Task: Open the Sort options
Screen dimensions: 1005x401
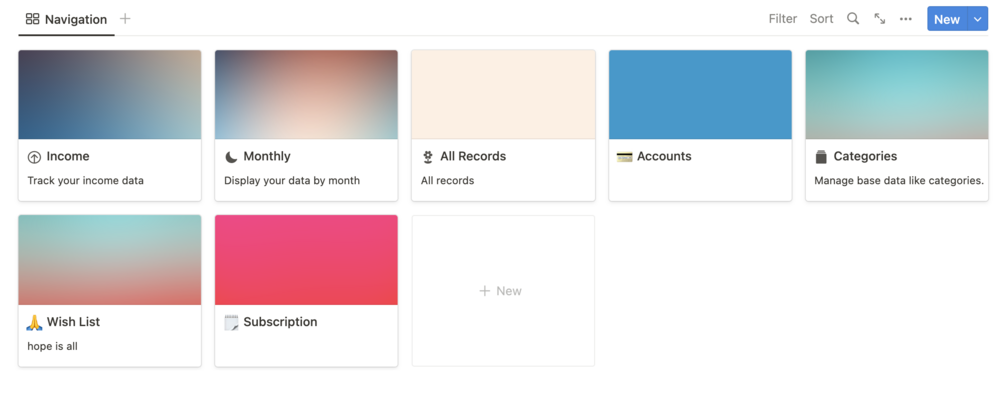Action: [822, 19]
